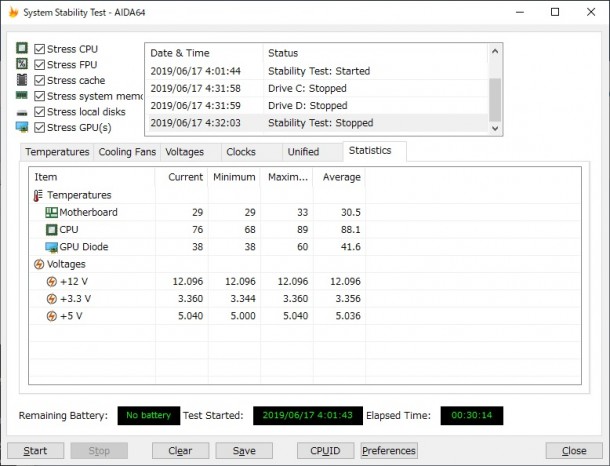
Task: Click the Motherboard row icon
Action: click(51, 212)
